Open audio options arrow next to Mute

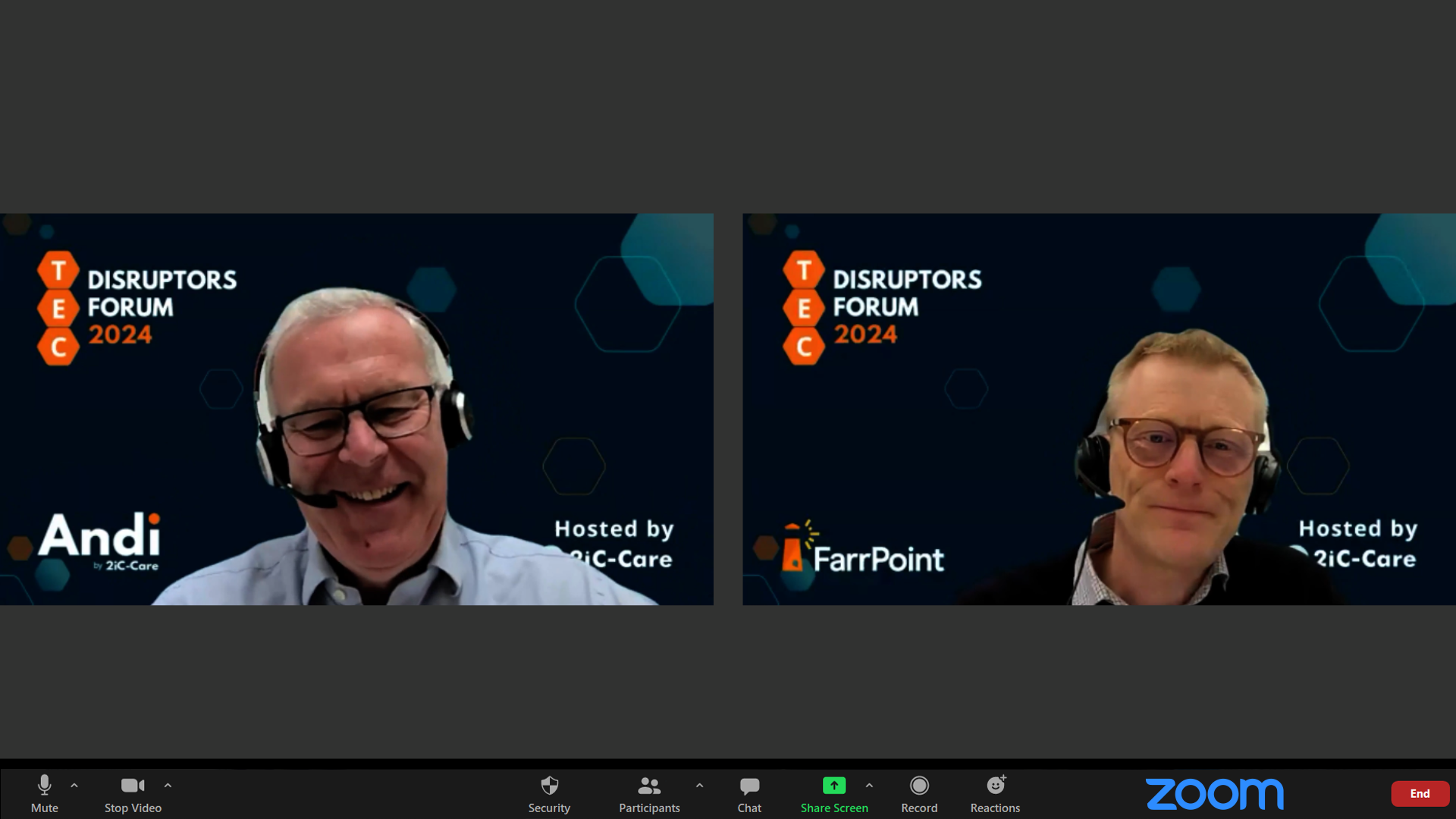[74, 786]
